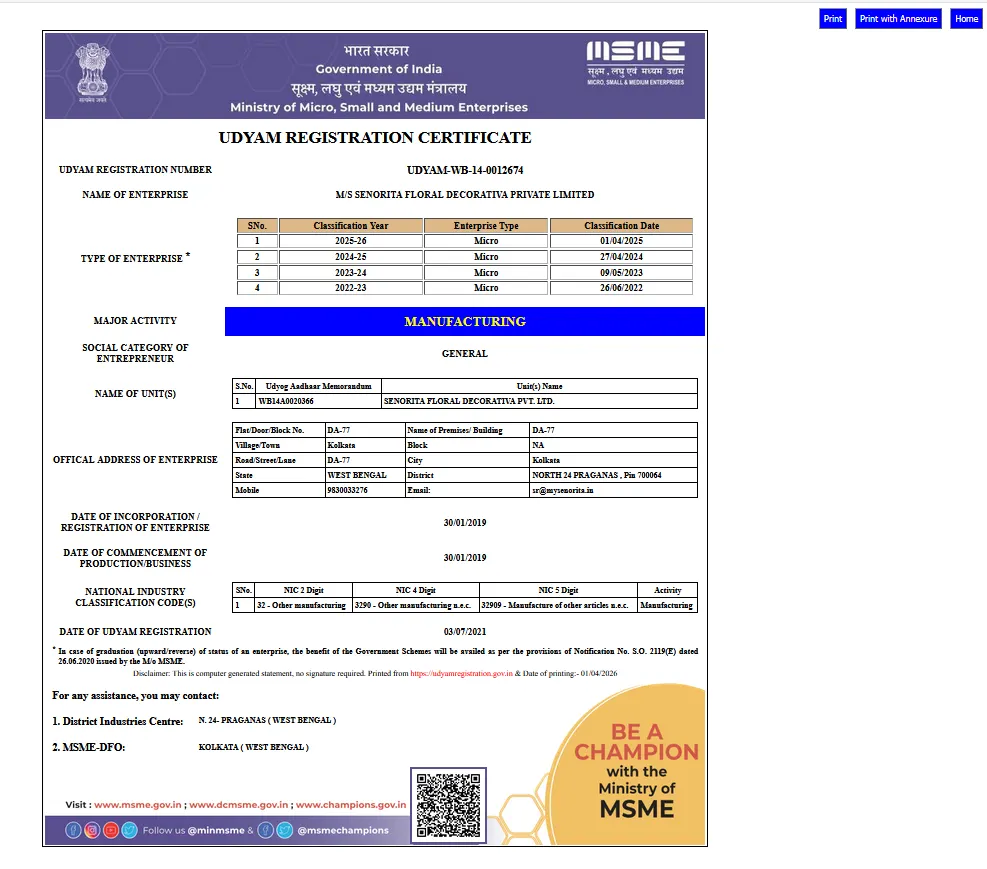This screenshot has width=987, height=869.
Task: Open the www.msme.gov.in link
Action: (x=137, y=805)
